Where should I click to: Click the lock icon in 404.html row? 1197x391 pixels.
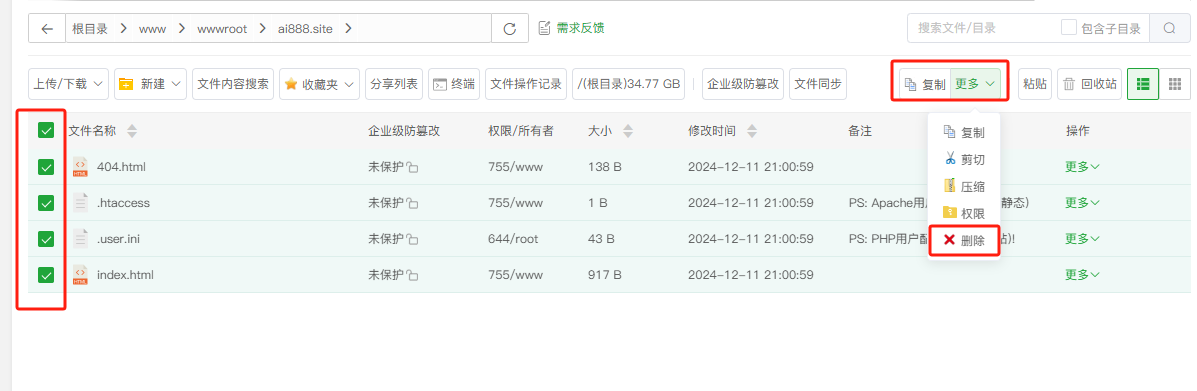pos(412,167)
